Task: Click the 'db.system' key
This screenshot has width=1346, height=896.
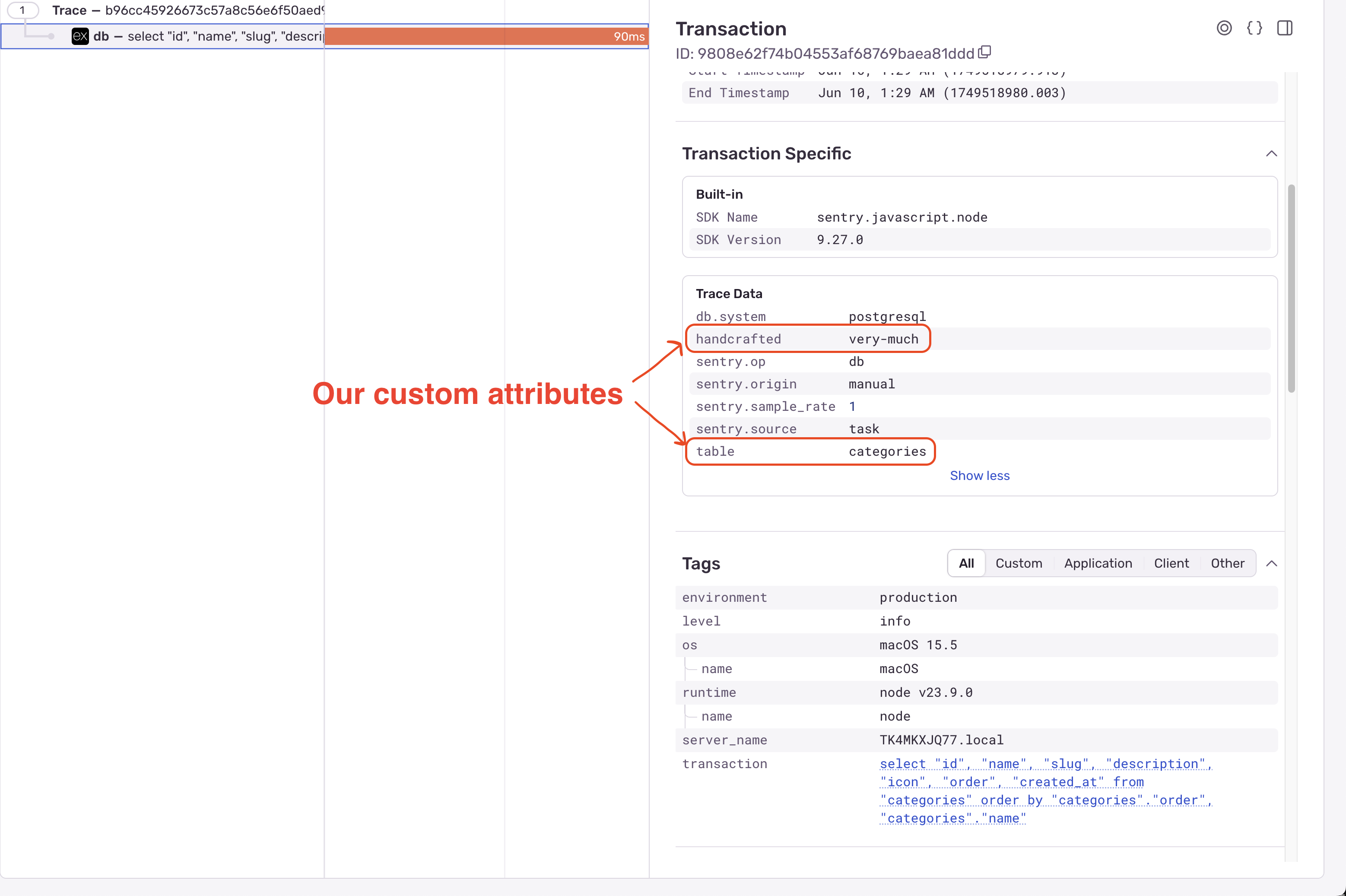Action: [x=730, y=317]
